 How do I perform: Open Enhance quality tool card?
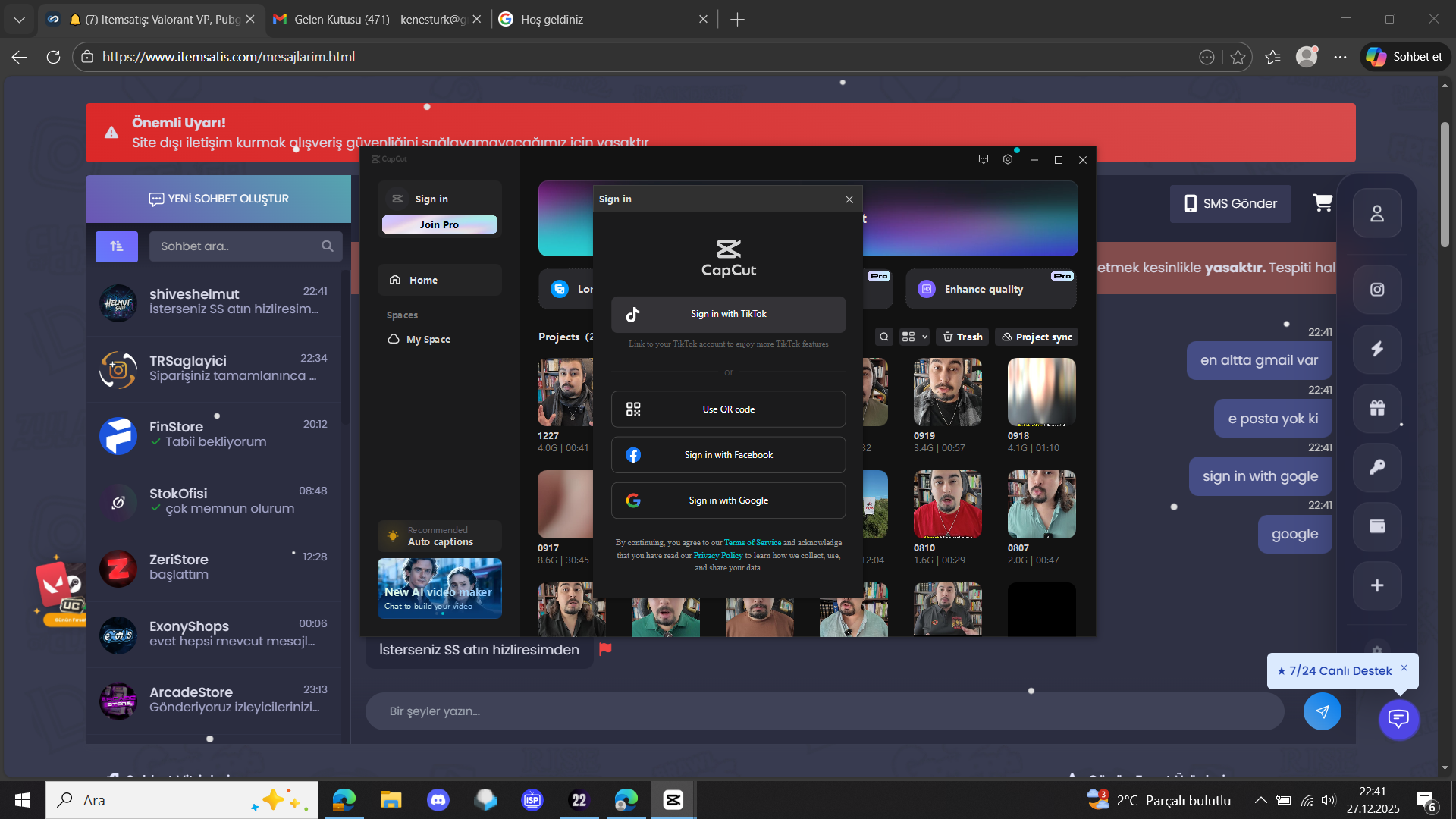coord(991,289)
